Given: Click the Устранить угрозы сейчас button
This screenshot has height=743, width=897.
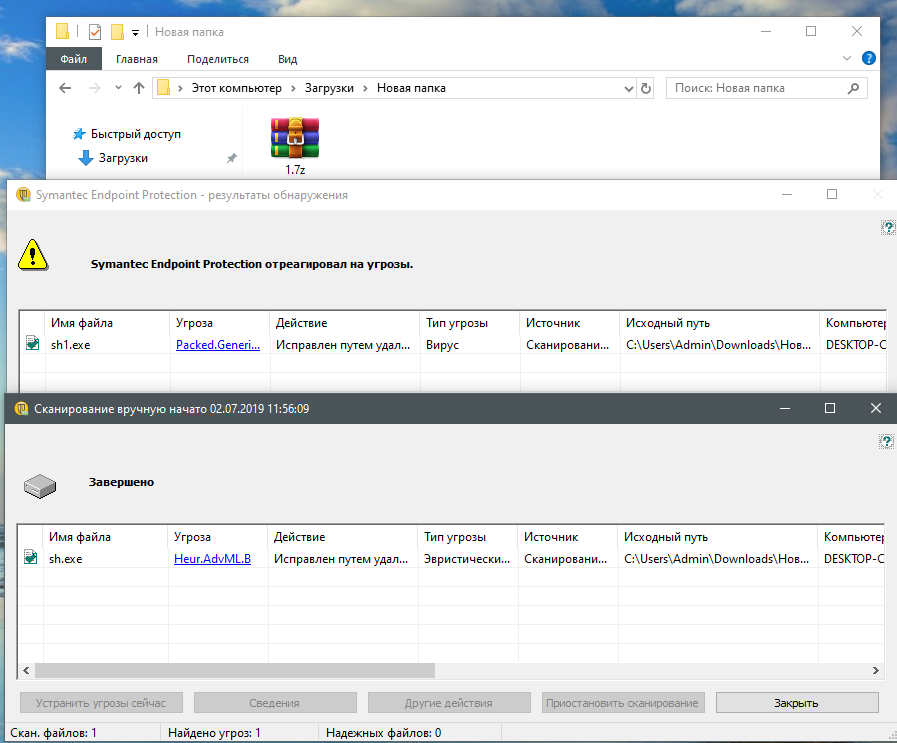Looking at the screenshot, I should [101, 703].
